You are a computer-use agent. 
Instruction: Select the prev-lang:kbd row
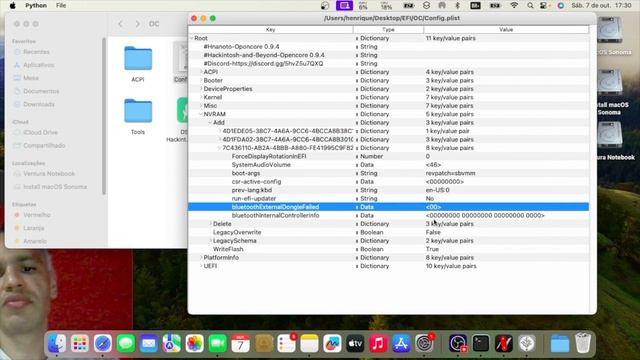[x=388, y=190]
